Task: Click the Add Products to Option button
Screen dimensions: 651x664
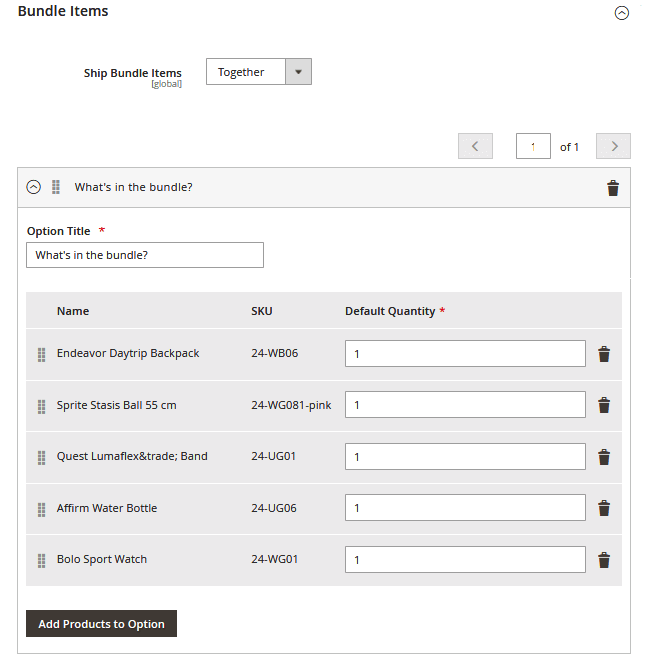Action: [101, 624]
